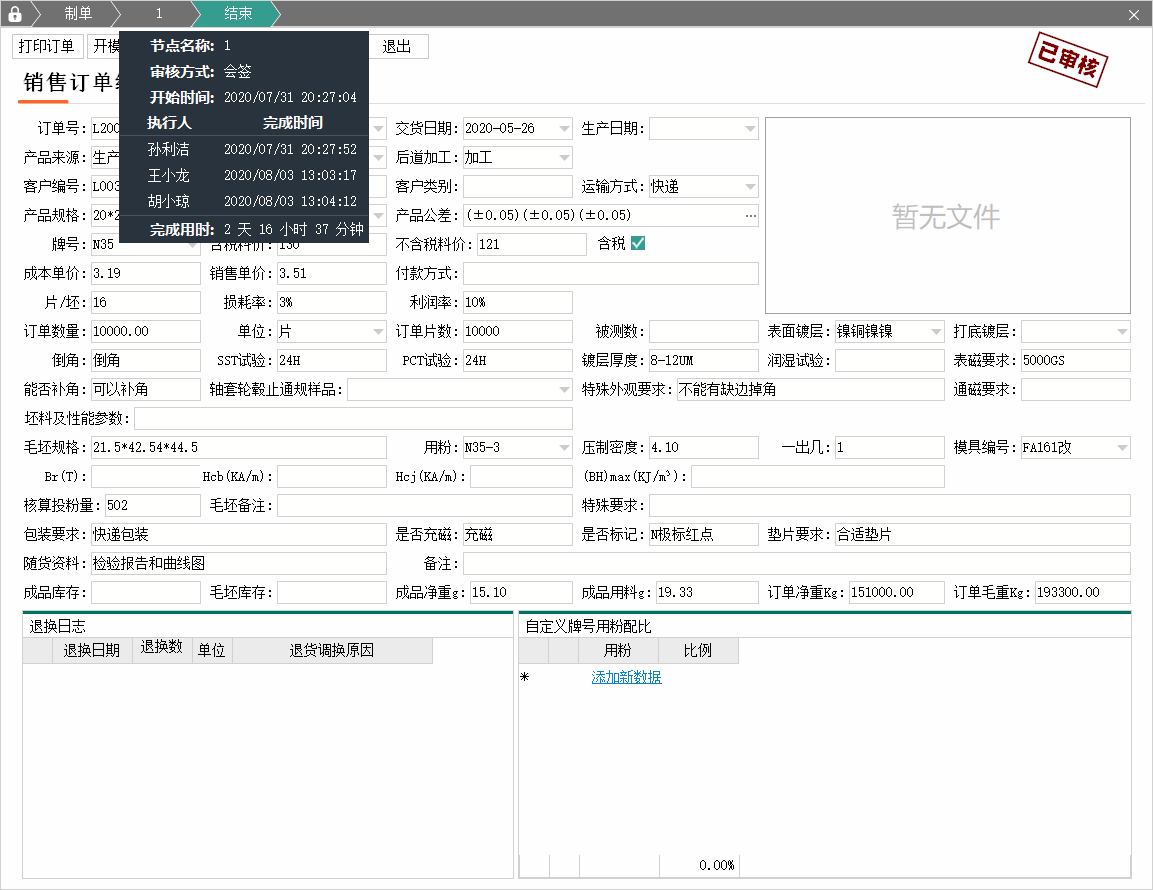Click the 销售单价 field
1153x890 pixels.
[332, 274]
